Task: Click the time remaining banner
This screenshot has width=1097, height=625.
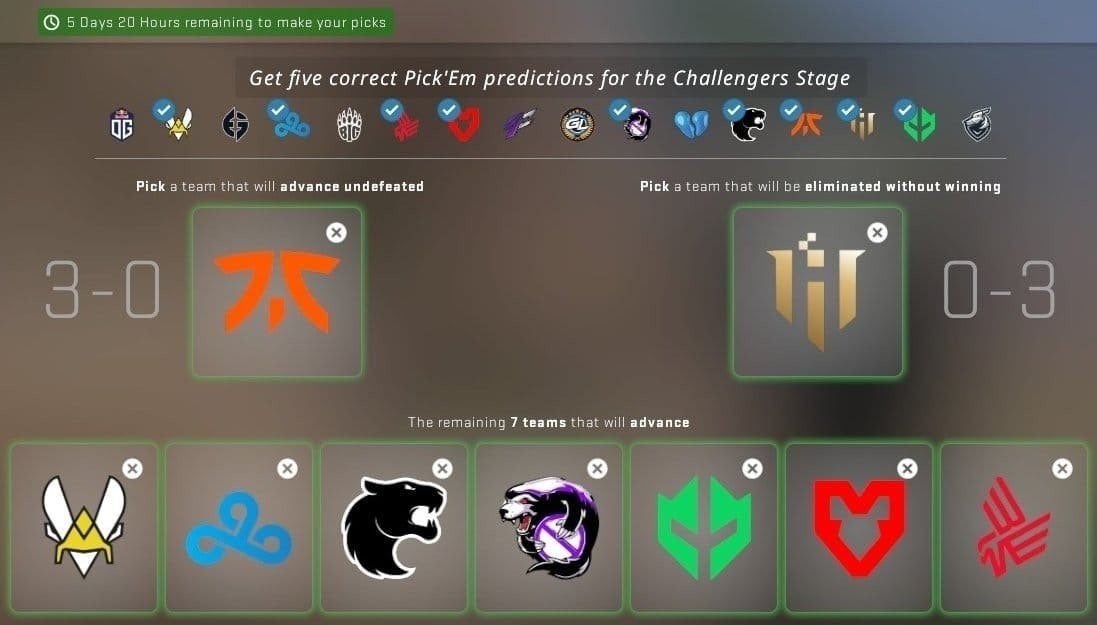Action: pos(215,22)
